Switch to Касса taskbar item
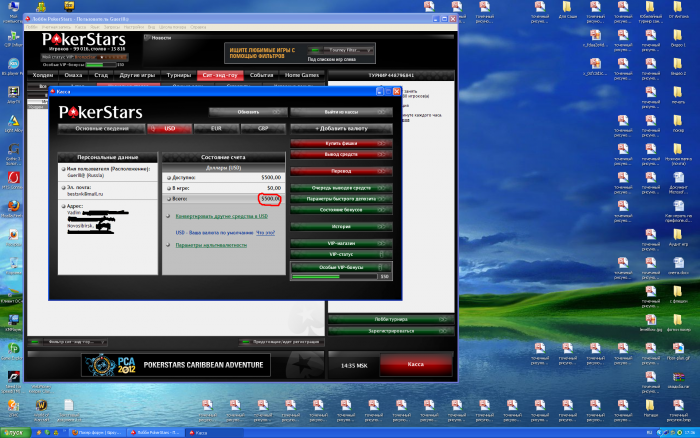Image resolution: width=700 pixels, height=438 pixels. (x=213, y=433)
